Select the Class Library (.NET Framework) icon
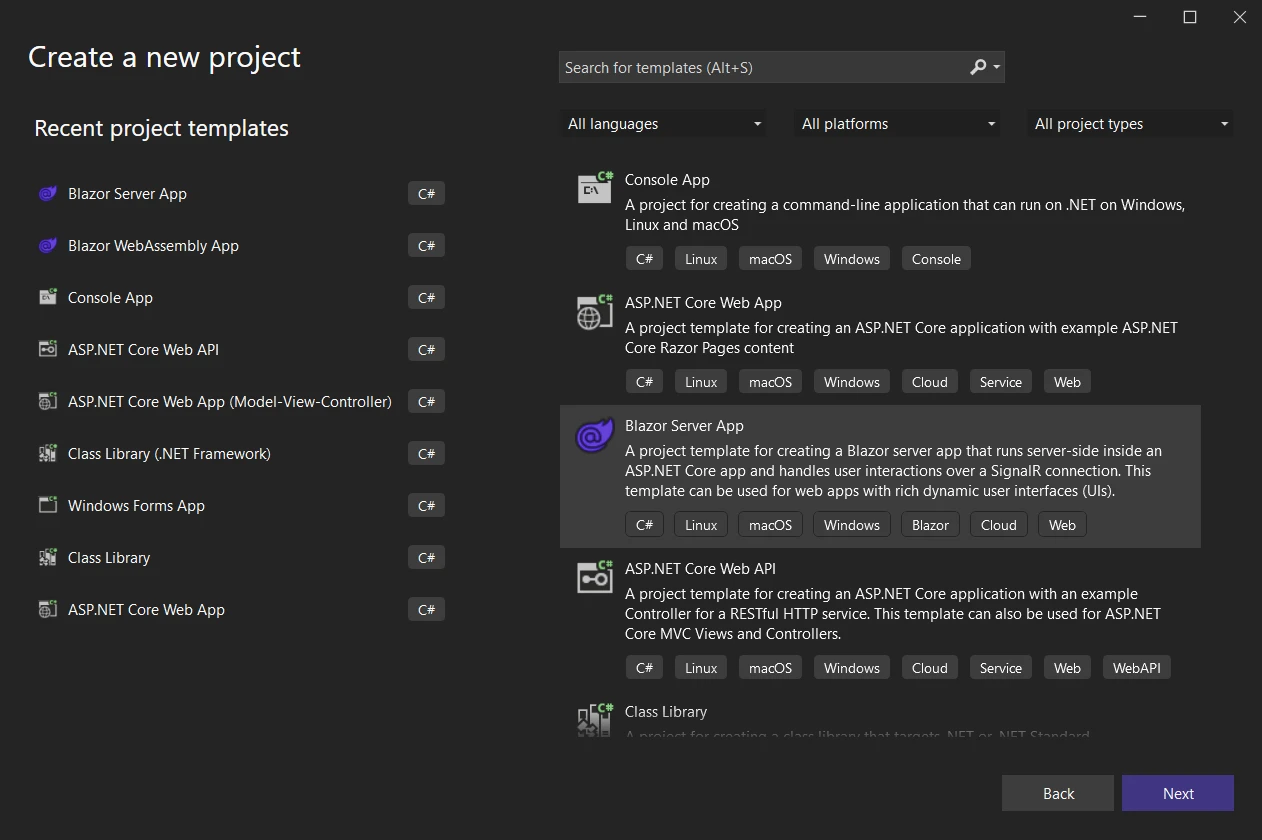Image resolution: width=1262 pixels, height=840 pixels. click(x=47, y=454)
